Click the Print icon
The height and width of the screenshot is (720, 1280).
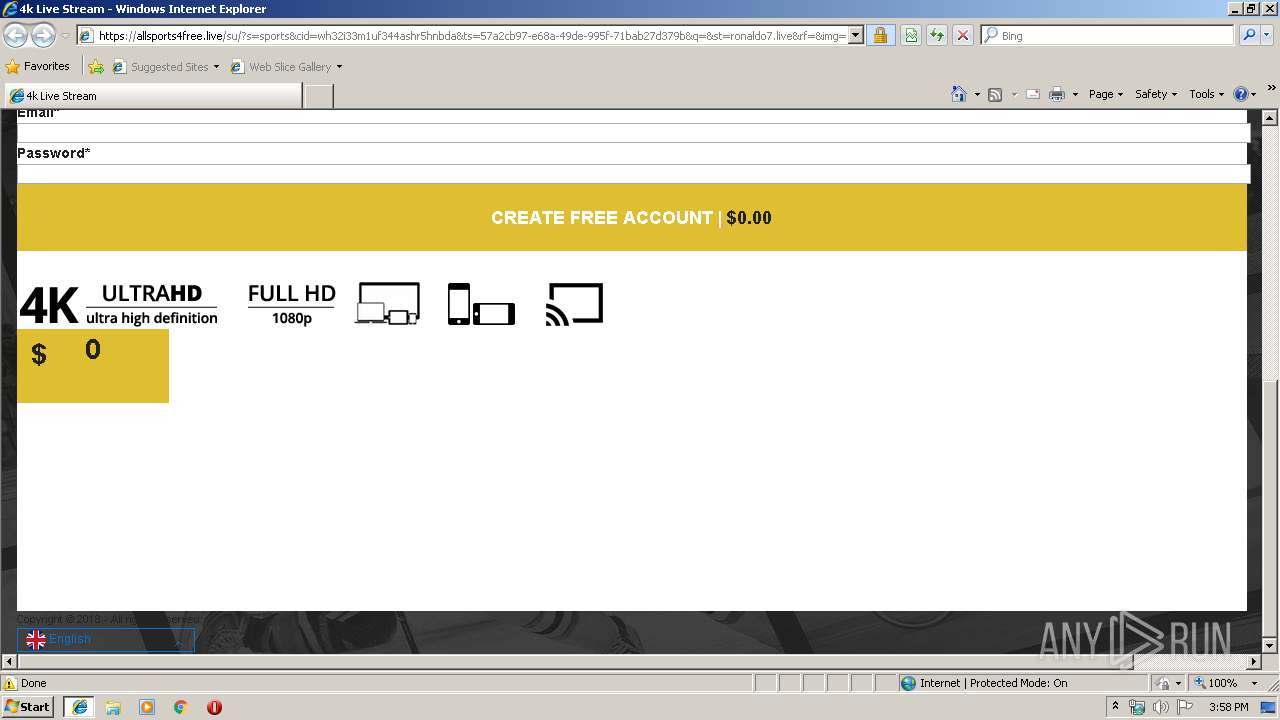[1057, 94]
